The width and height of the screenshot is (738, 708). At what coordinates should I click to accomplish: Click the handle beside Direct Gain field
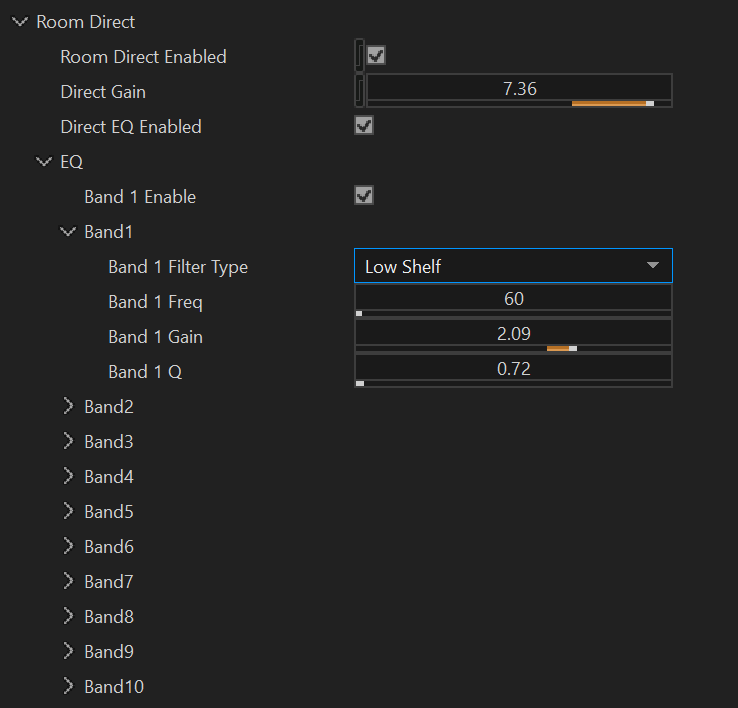pyautogui.click(x=360, y=90)
